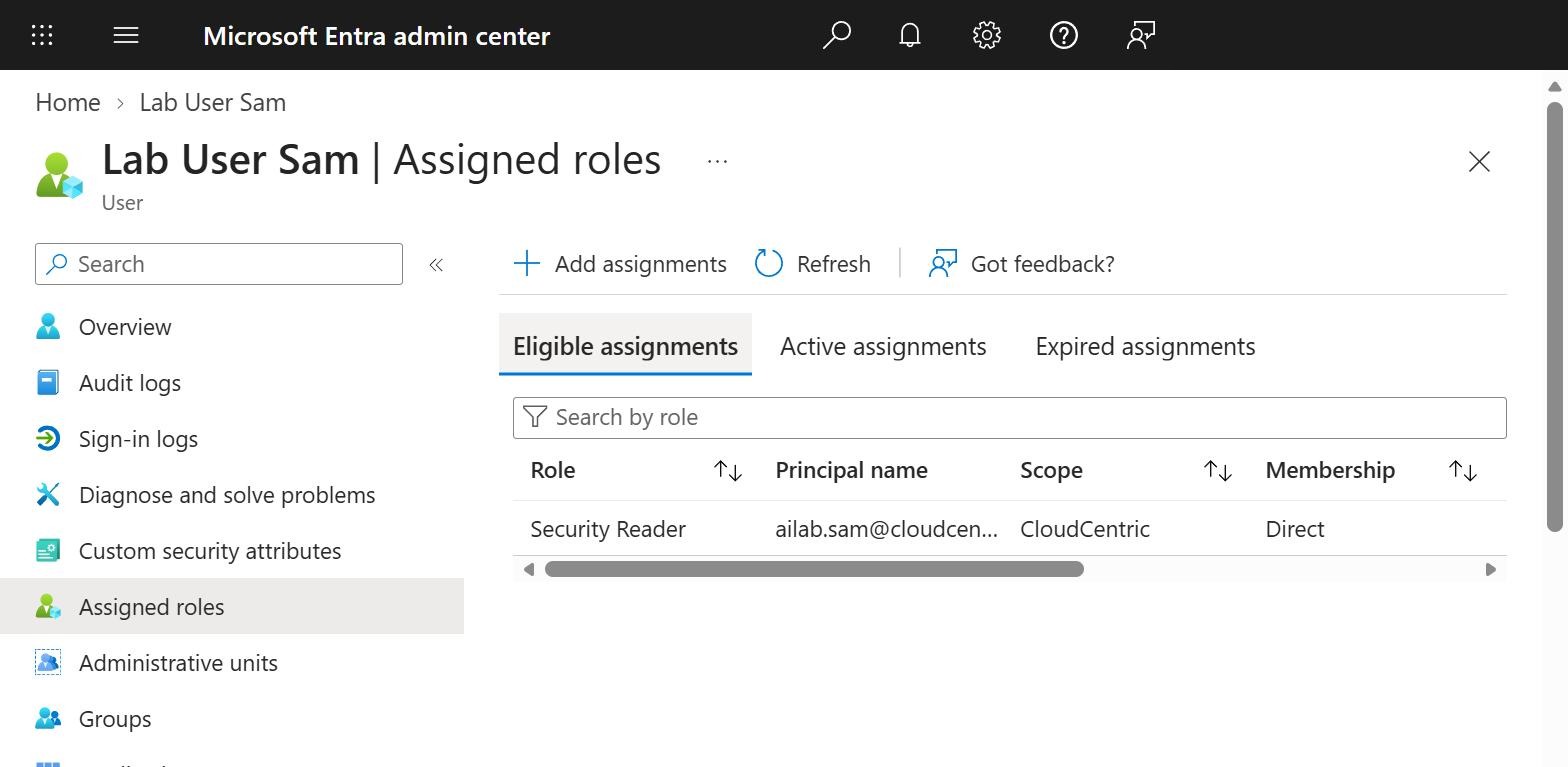
Task: Sort by Scope column arrows
Action: coord(1217,471)
